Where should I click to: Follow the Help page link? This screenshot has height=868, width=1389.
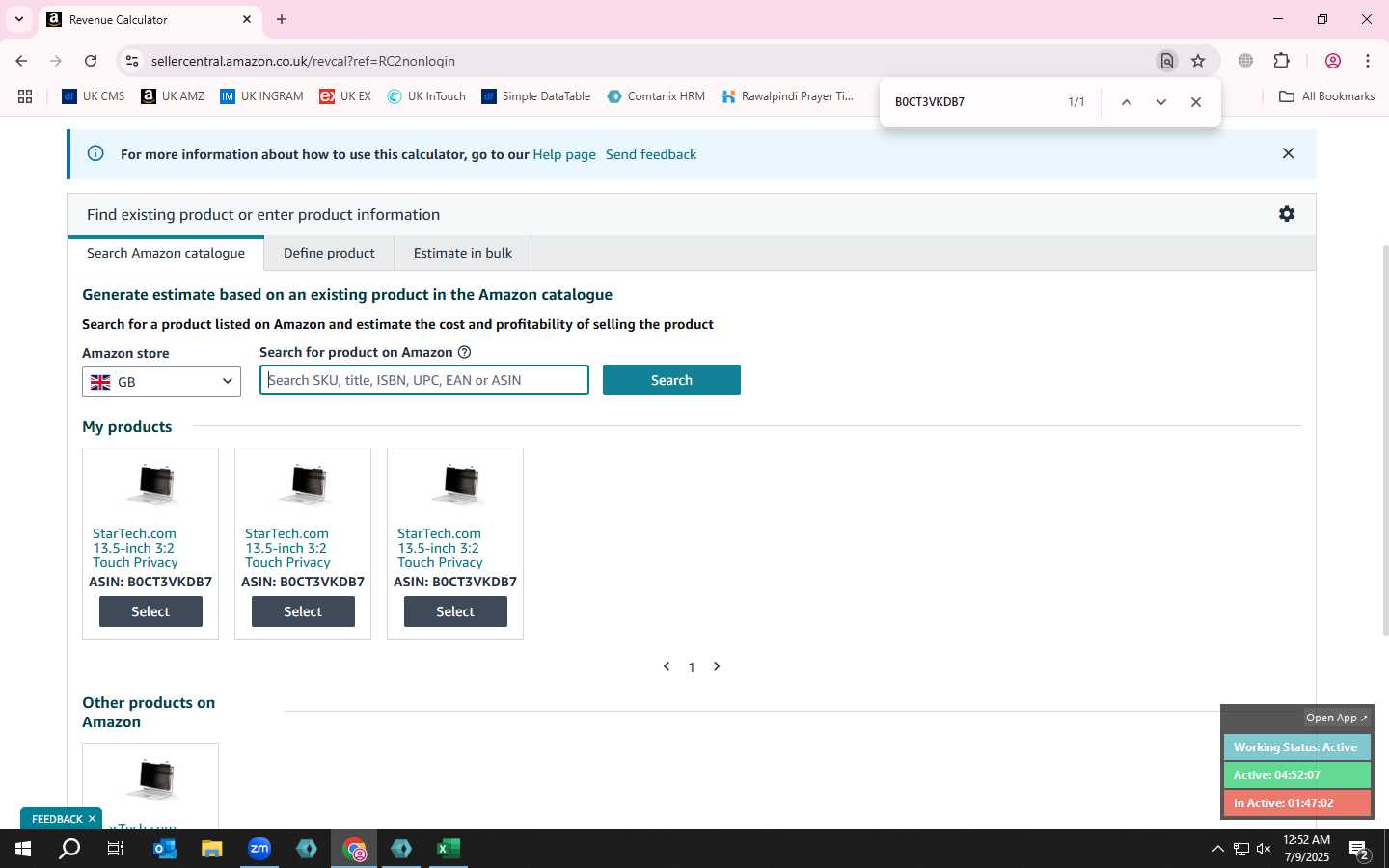tap(564, 154)
